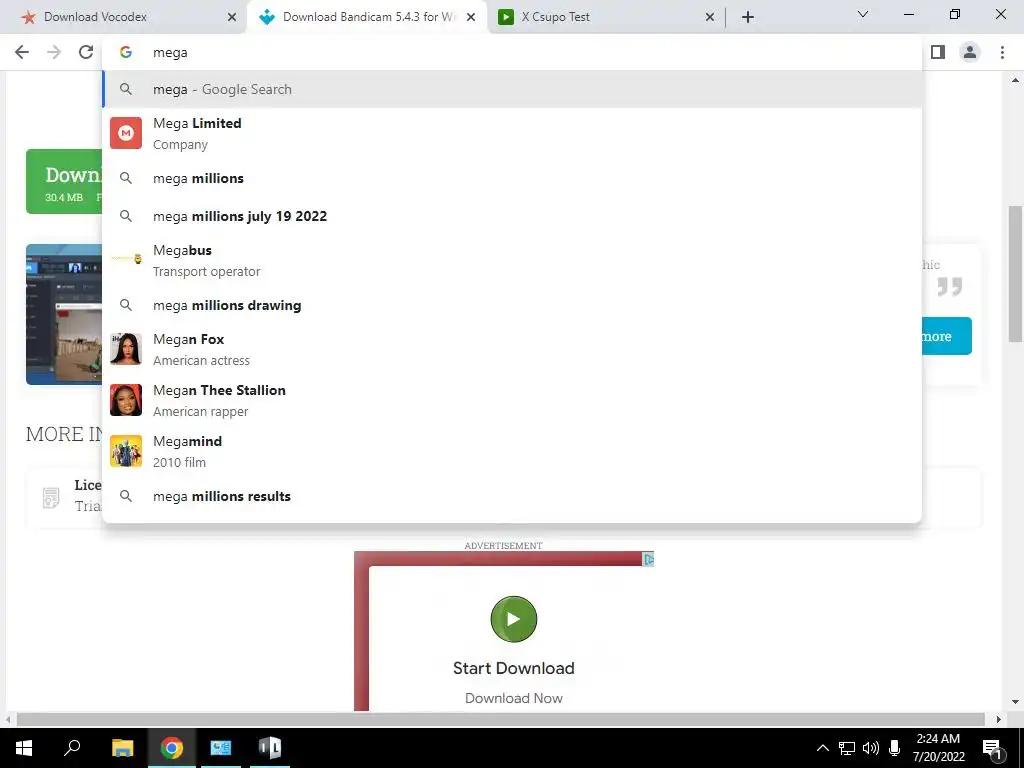Screen dimensions: 1024x768
Task: Click the scroll up arrow of page scrollbar
Action: point(1016,80)
